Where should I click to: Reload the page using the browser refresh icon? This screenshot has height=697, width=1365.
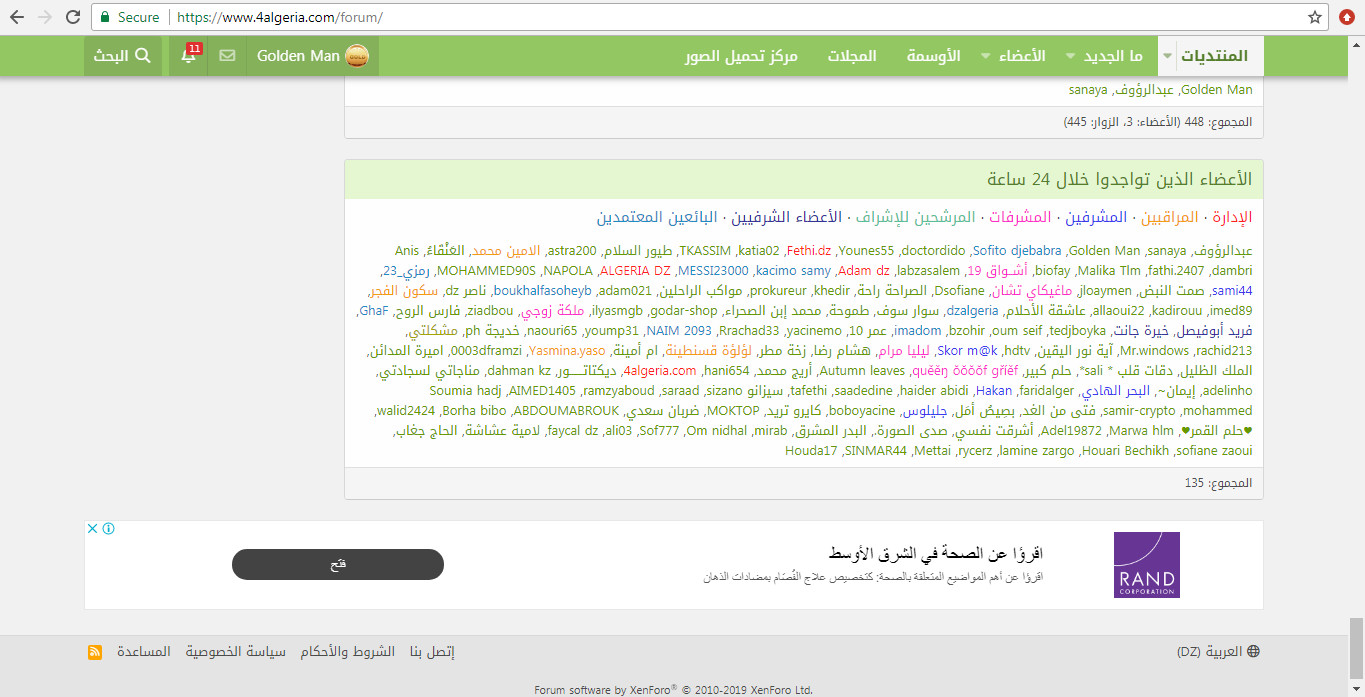[x=73, y=17]
